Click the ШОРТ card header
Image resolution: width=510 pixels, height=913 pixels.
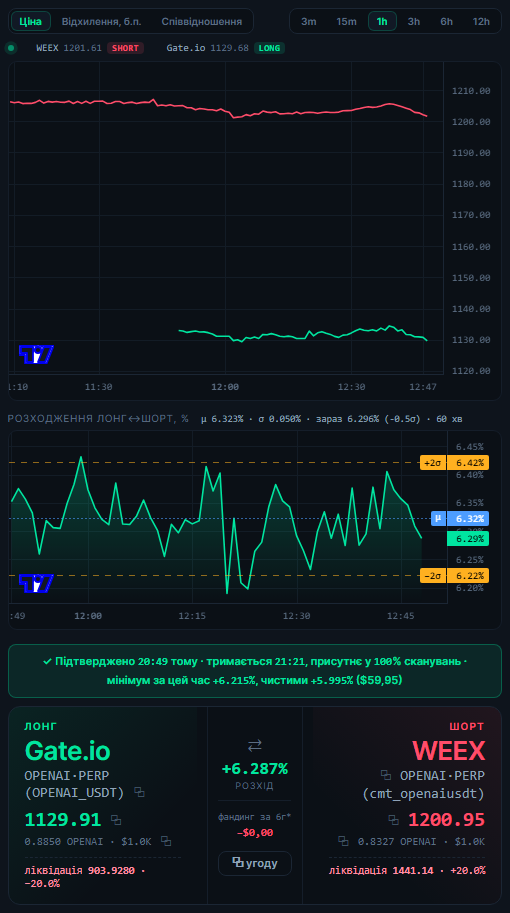(x=467, y=727)
